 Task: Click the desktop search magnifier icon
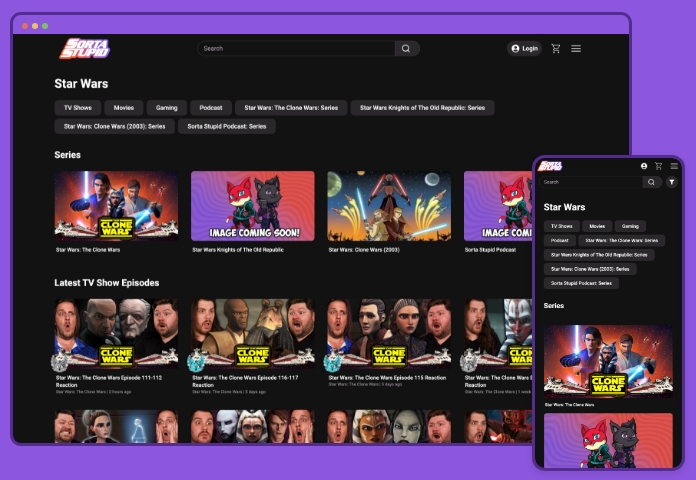pyautogui.click(x=406, y=48)
